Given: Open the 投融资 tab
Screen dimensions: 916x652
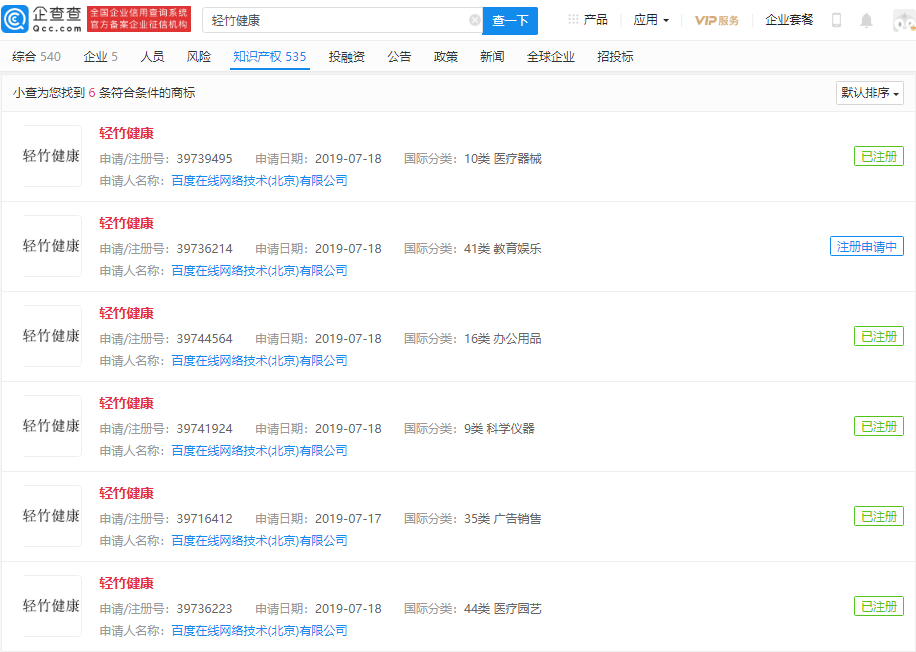Looking at the screenshot, I should coord(346,57).
